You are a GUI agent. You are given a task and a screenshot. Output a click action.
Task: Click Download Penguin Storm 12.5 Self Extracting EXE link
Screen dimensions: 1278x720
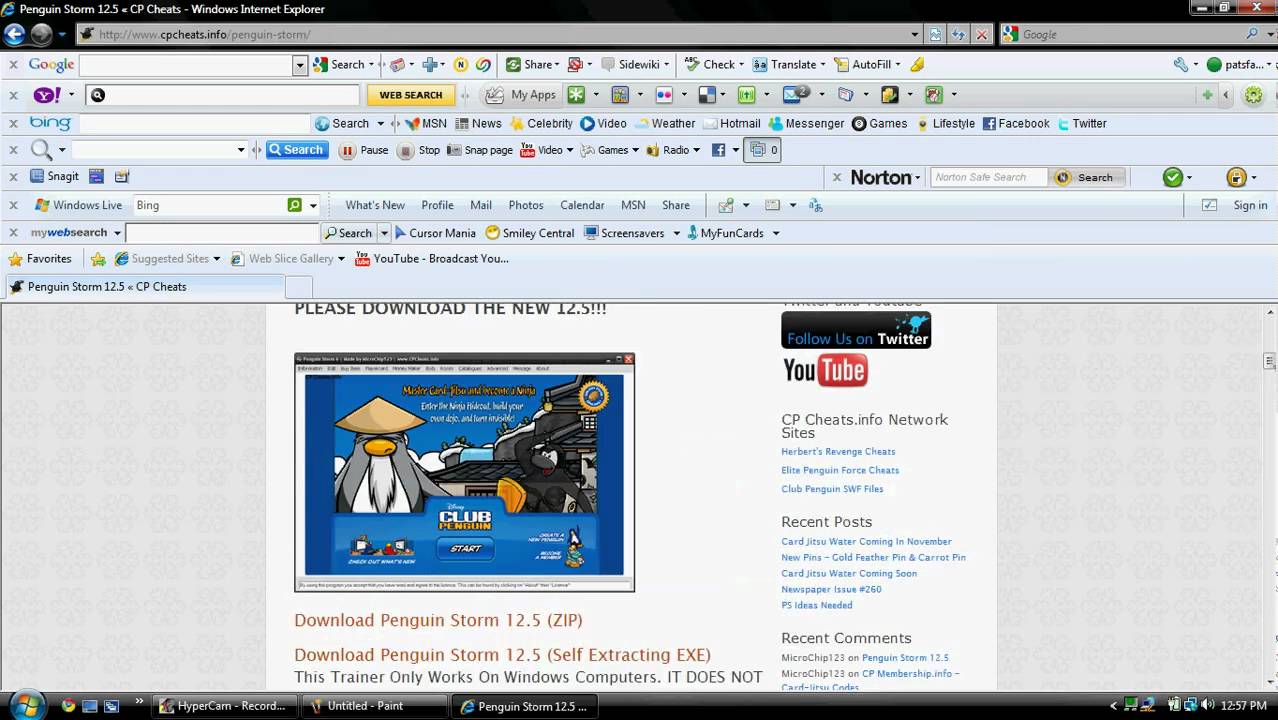pos(502,655)
